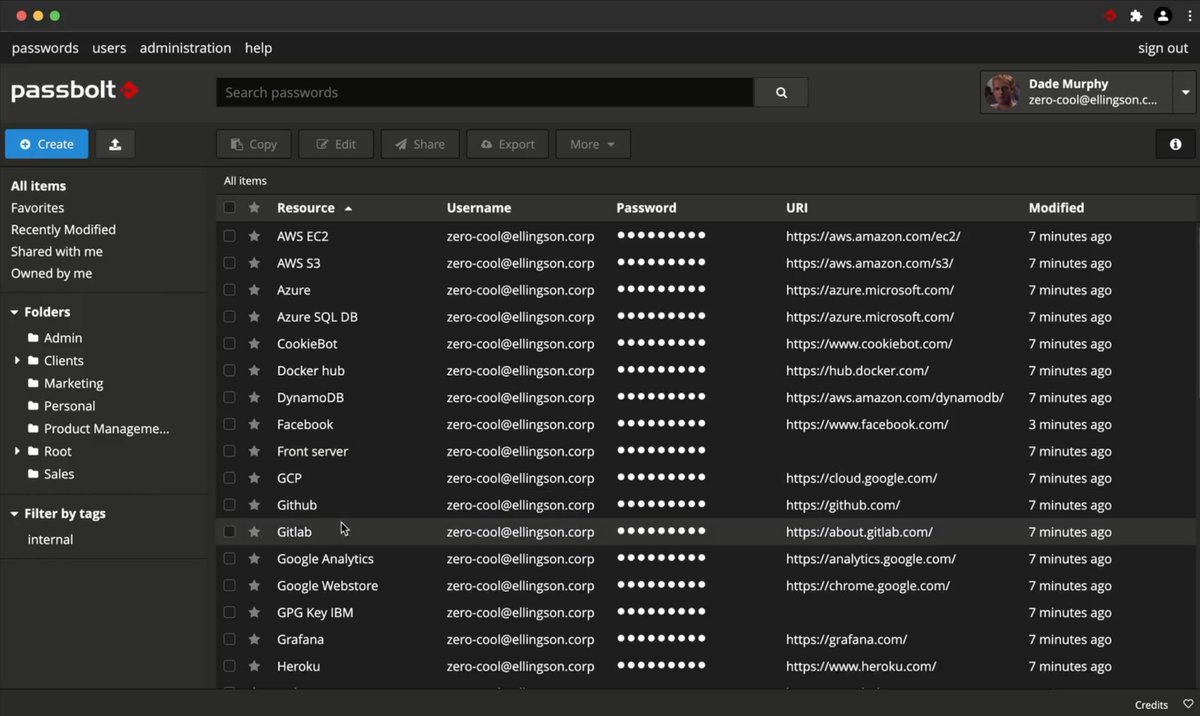Mark Docker hub as favorite star
1200x716 pixels.
point(254,371)
